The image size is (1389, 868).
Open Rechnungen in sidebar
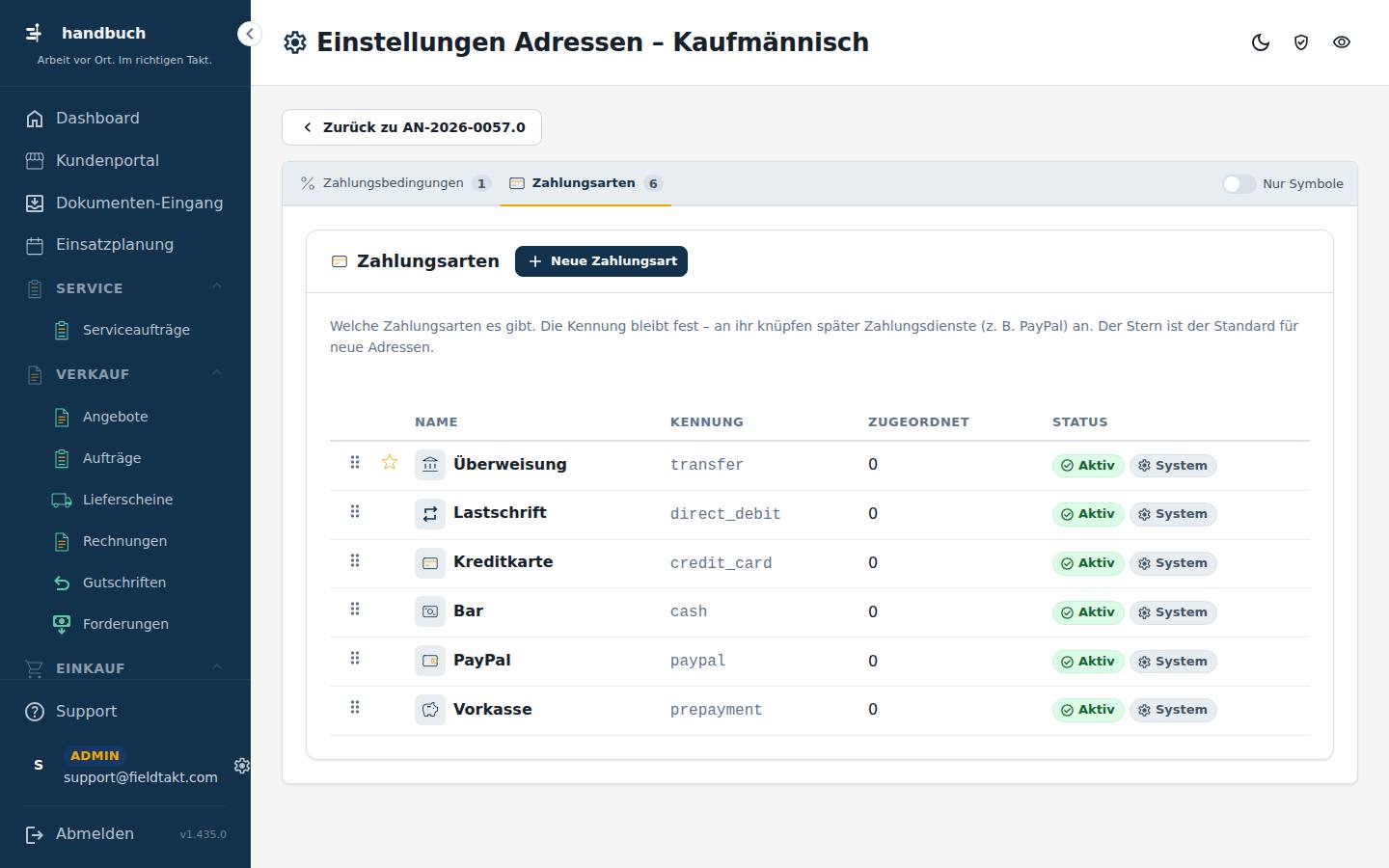(x=137, y=541)
